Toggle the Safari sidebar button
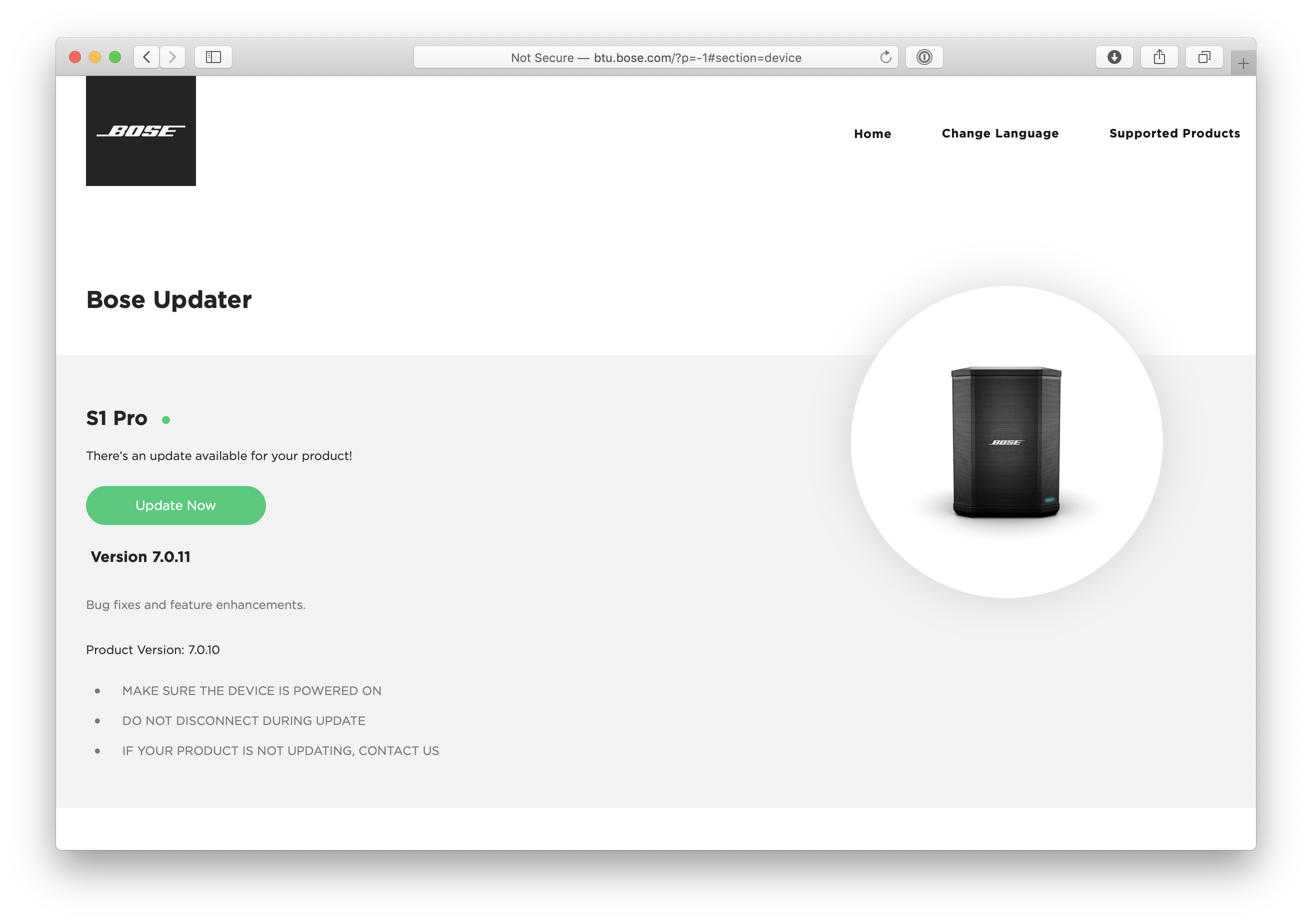 tap(213, 57)
